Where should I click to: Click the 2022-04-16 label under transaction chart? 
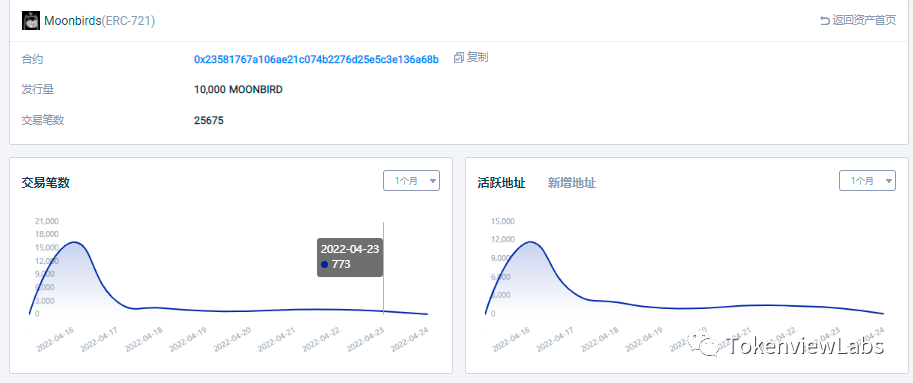[x=54, y=339]
